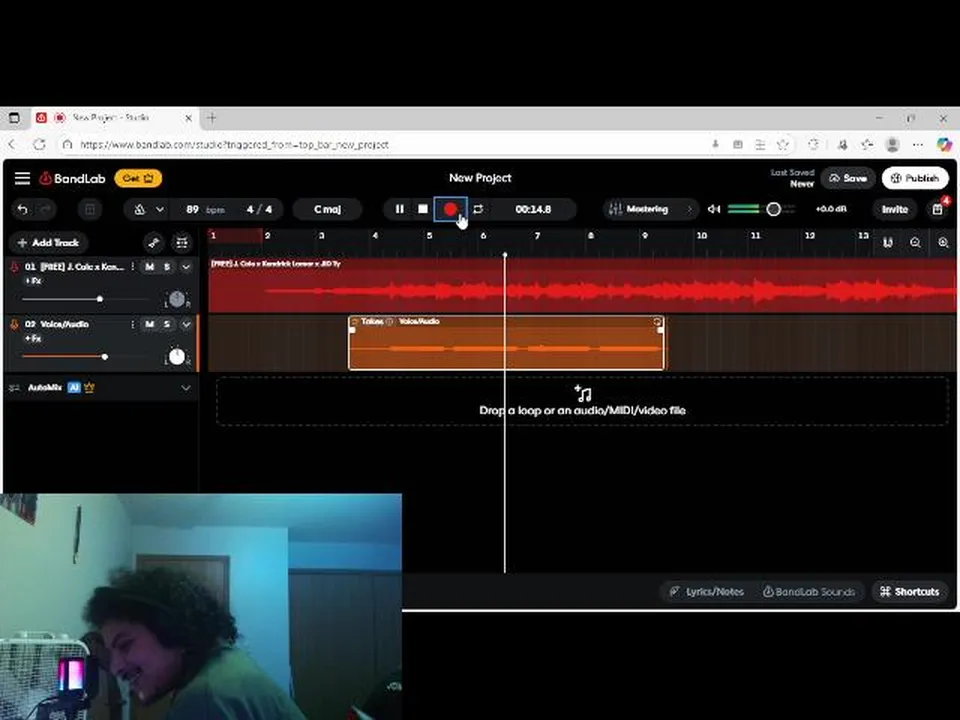Open the Mastering panel
960x720 pixels.
coord(650,209)
